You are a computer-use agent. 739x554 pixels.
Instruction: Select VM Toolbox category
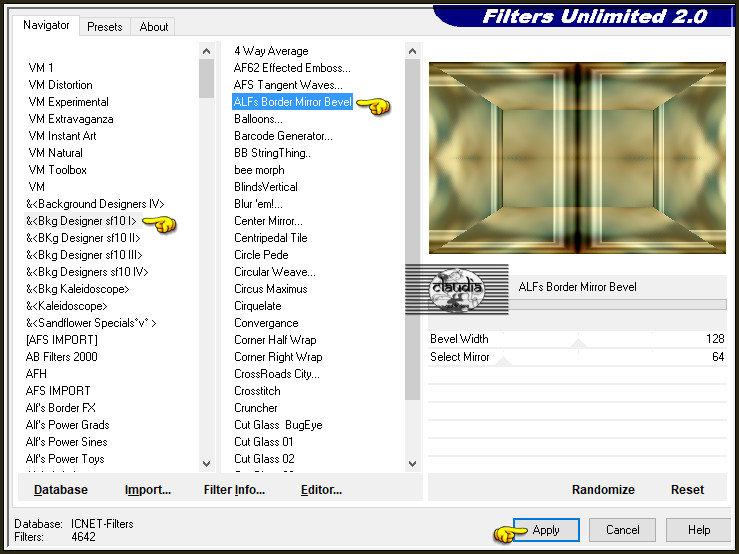point(57,170)
